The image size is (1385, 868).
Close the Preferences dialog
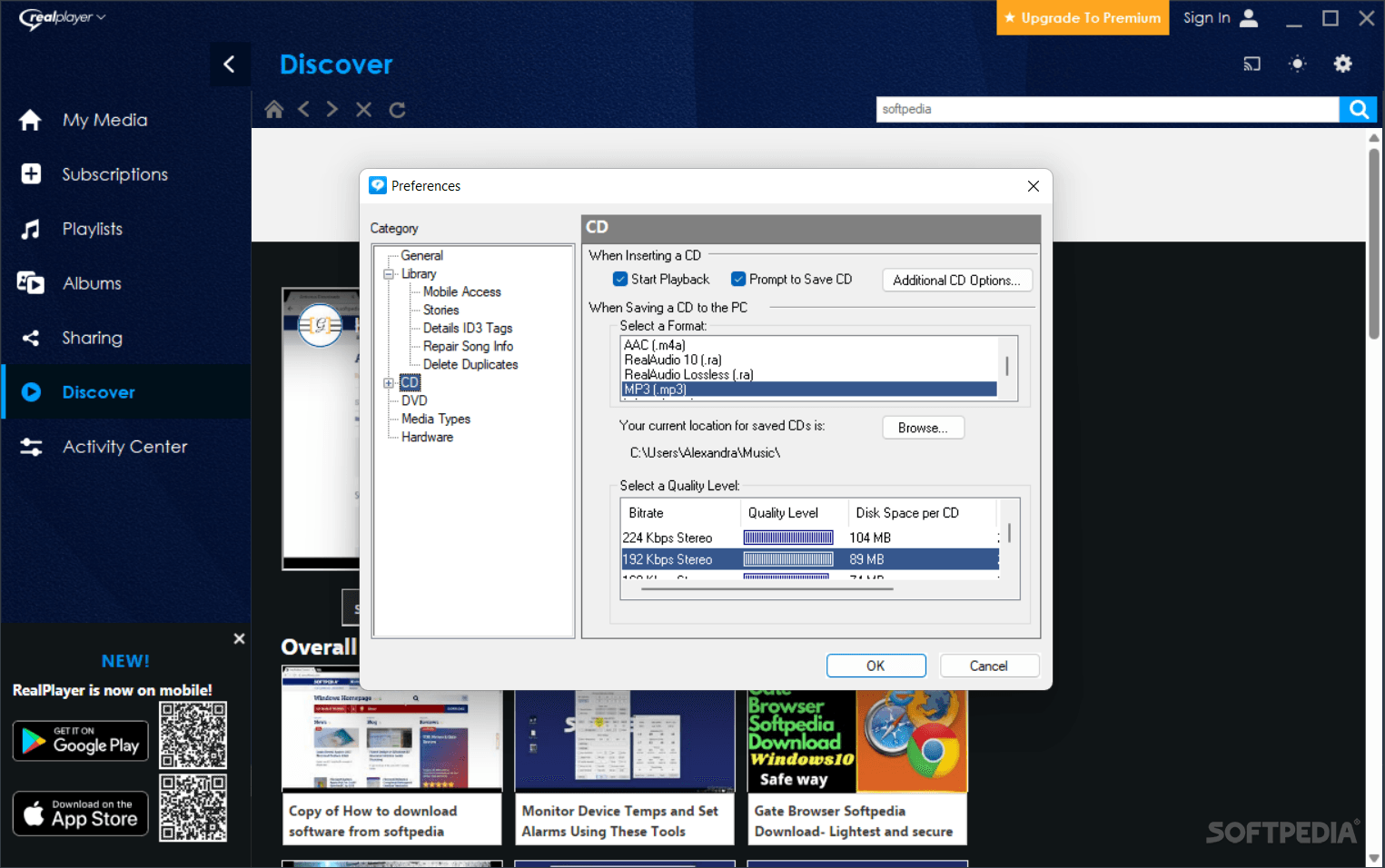(1033, 186)
